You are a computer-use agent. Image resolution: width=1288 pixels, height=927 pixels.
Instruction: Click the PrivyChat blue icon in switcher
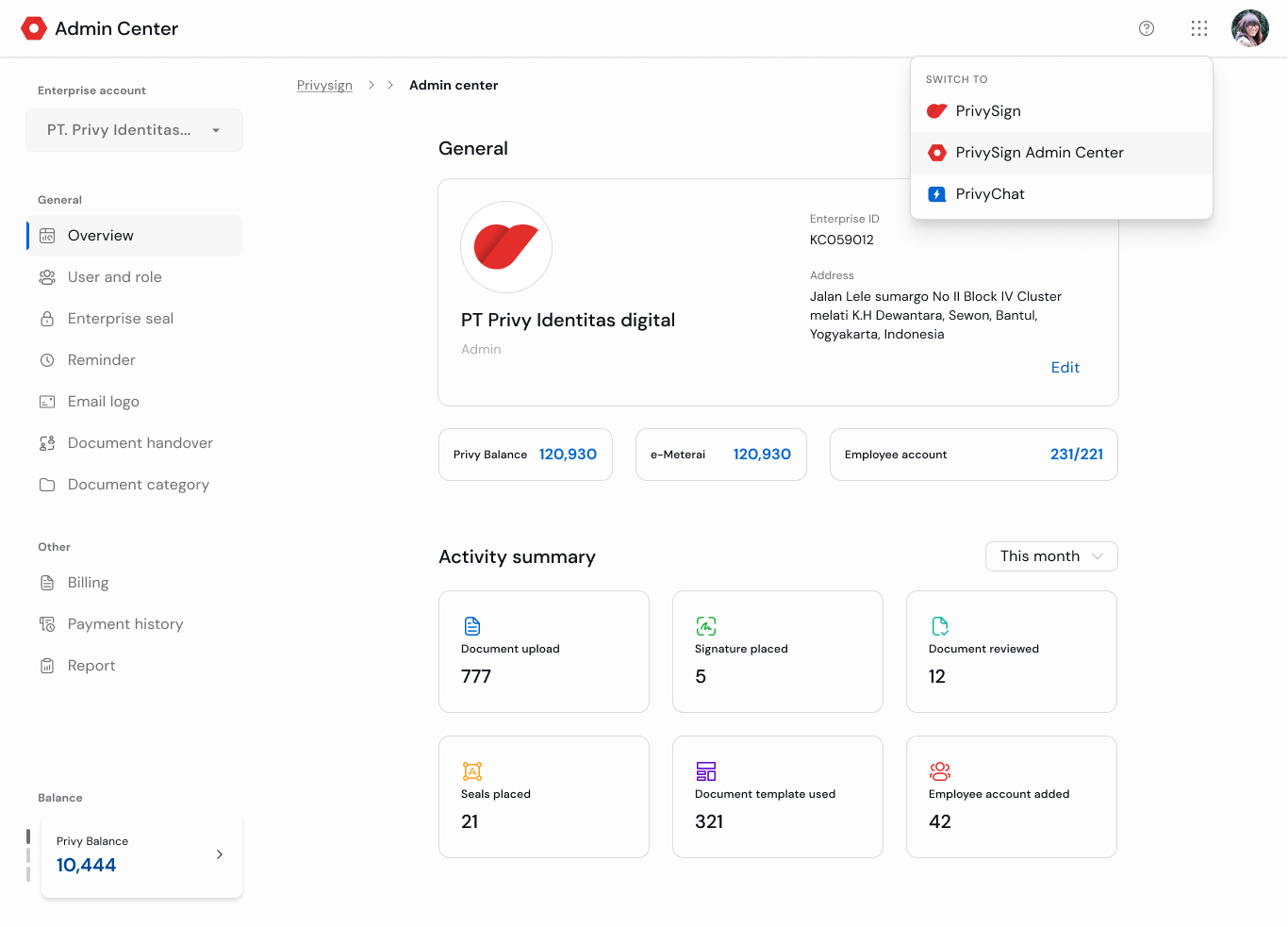937,194
